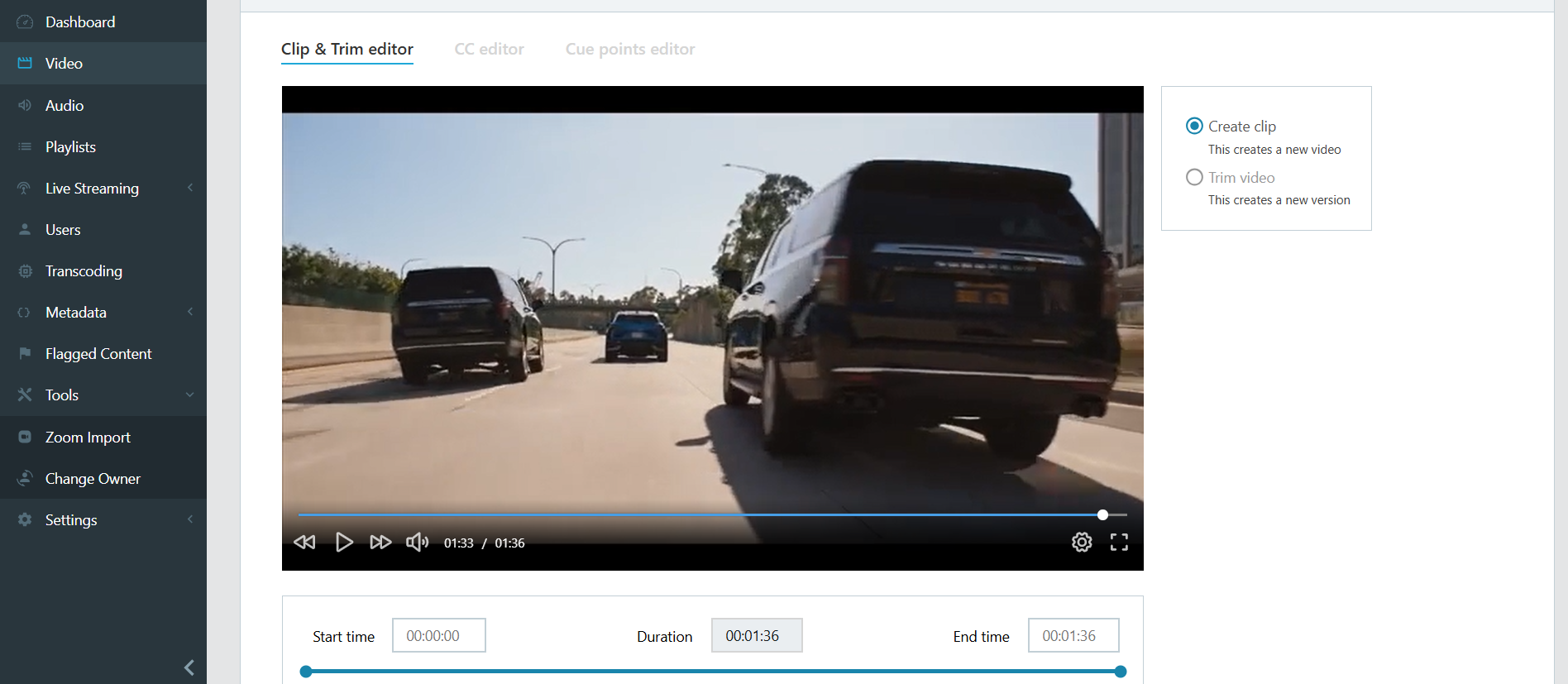Click the Tools wrench icon

tap(25, 395)
